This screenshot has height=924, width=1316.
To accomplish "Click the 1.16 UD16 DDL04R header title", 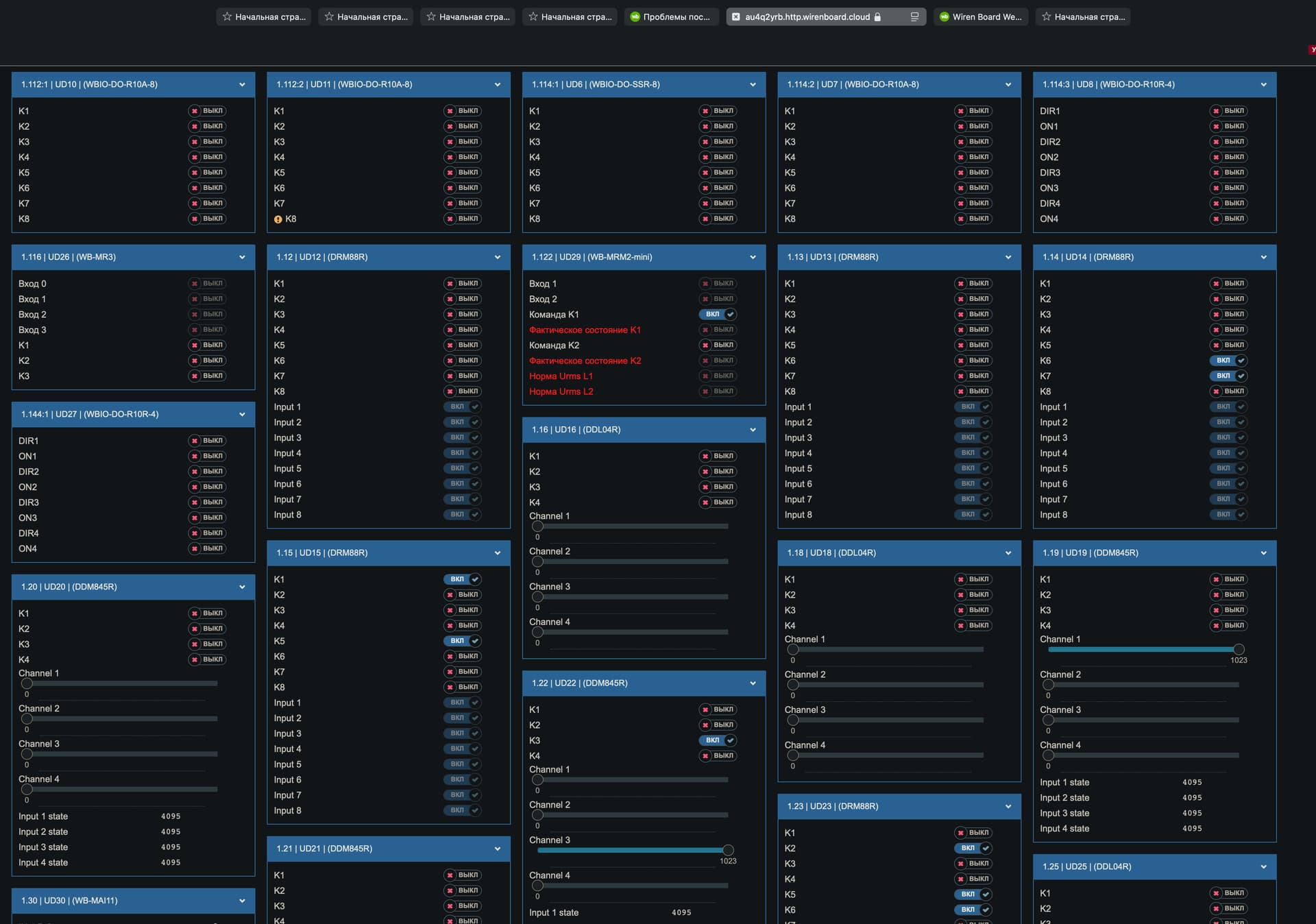I will point(576,430).
